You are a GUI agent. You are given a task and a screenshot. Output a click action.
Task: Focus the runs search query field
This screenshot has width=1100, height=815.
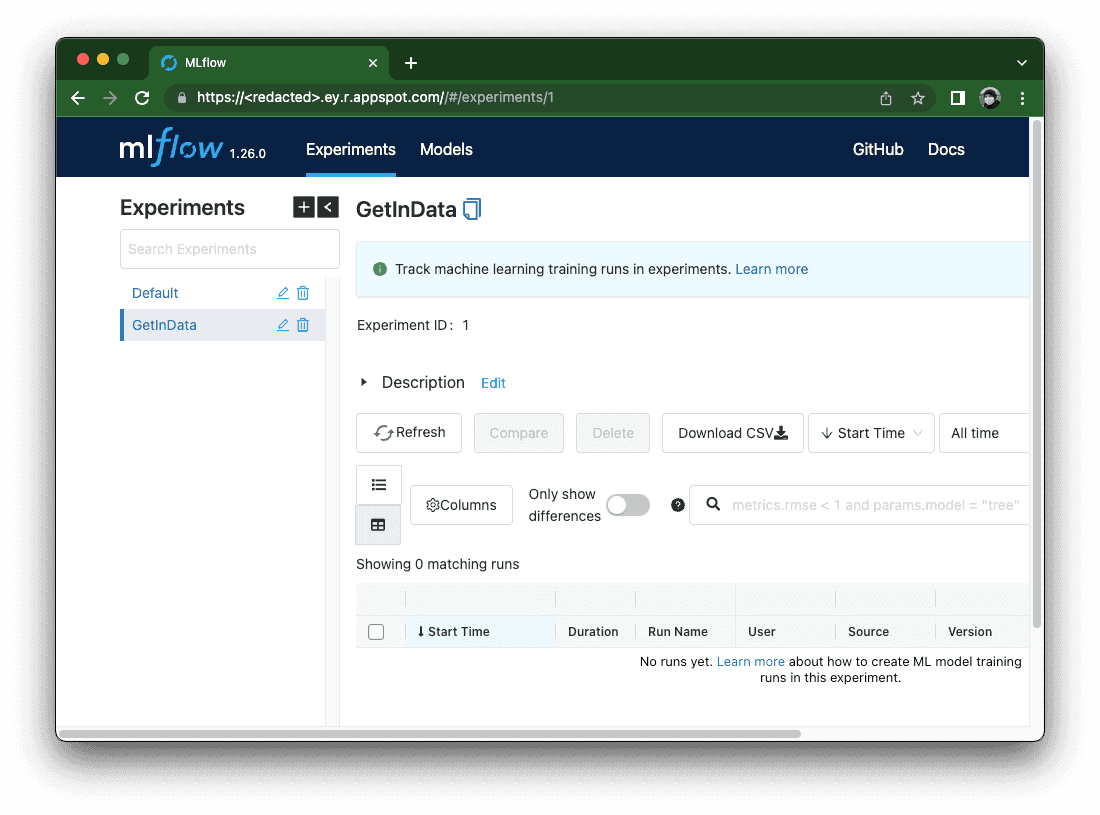pyautogui.click(x=859, y=505)
